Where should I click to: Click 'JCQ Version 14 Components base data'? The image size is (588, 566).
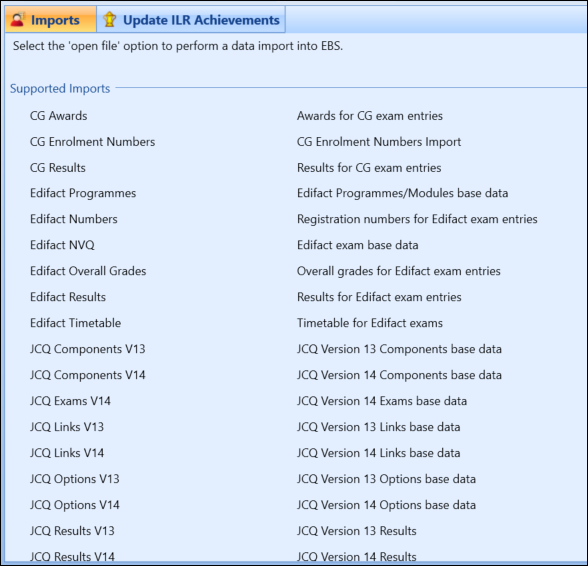(399, 375)
